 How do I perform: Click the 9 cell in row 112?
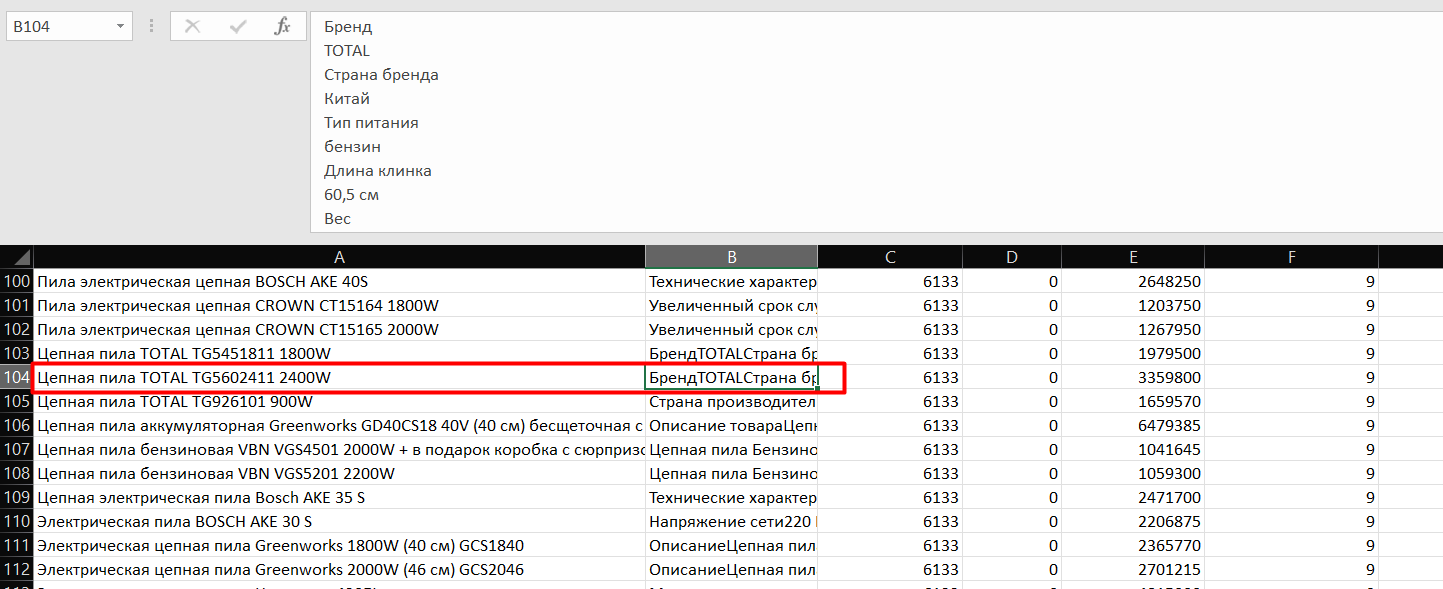point(1291,569)
